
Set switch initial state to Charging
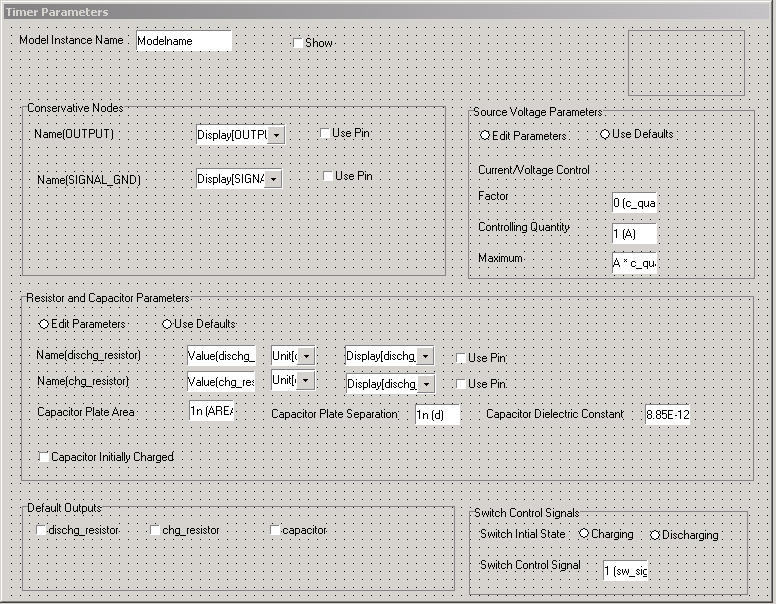[584, 534]
